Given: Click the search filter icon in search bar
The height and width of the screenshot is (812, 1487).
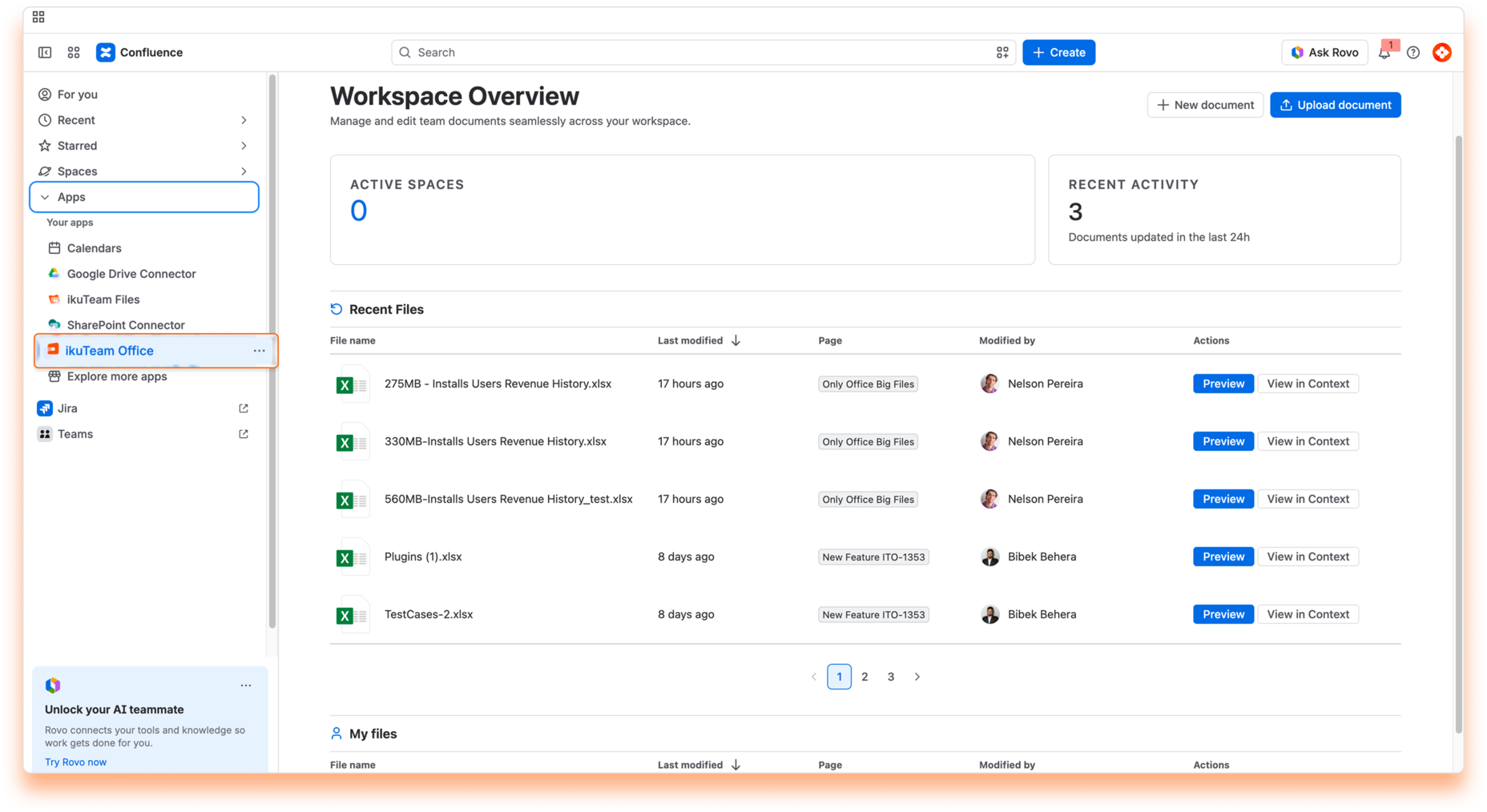Looking at the screenshot, I should (x=1002, y=52).
